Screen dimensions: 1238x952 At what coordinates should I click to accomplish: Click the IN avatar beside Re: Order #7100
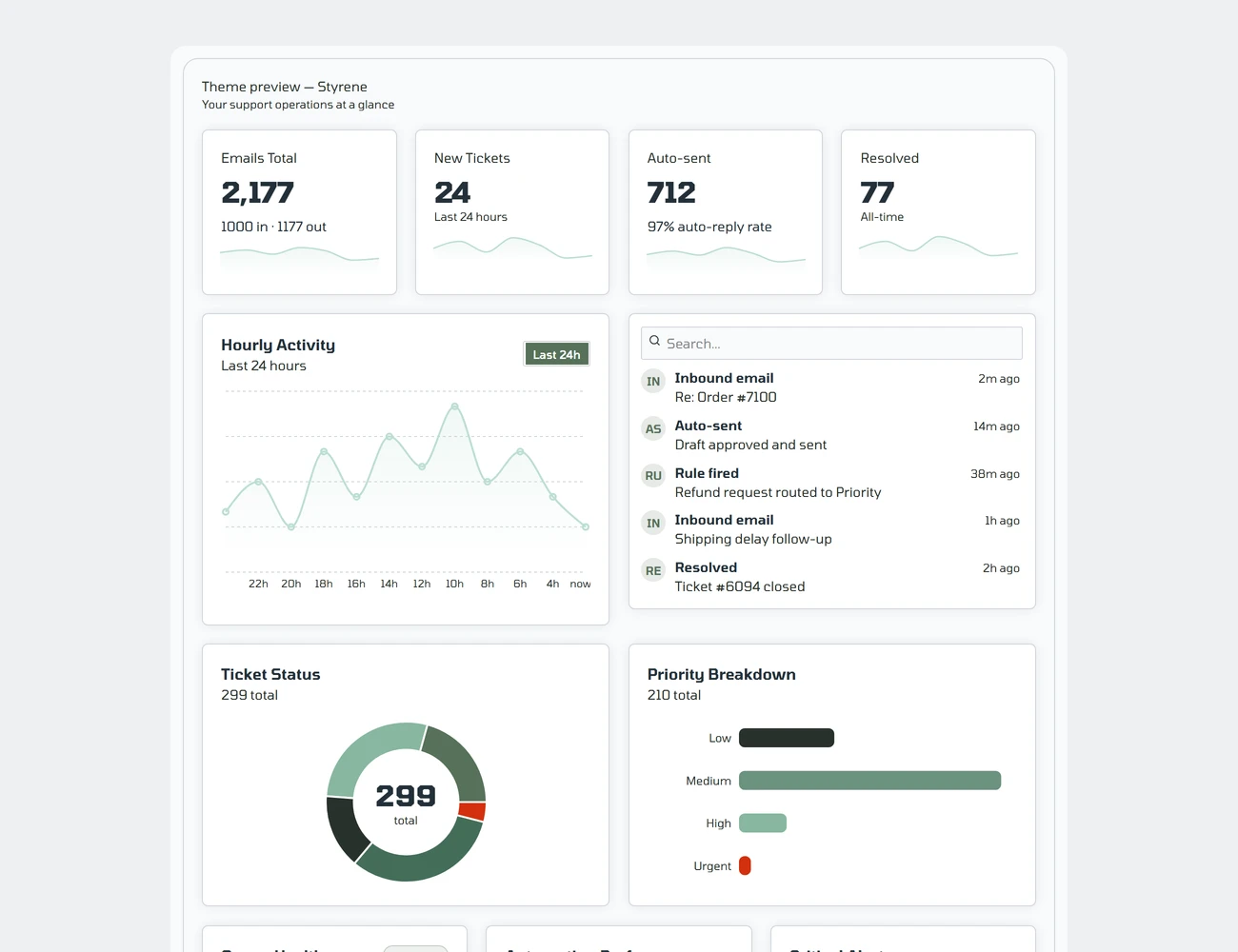[x=653, y=382]
